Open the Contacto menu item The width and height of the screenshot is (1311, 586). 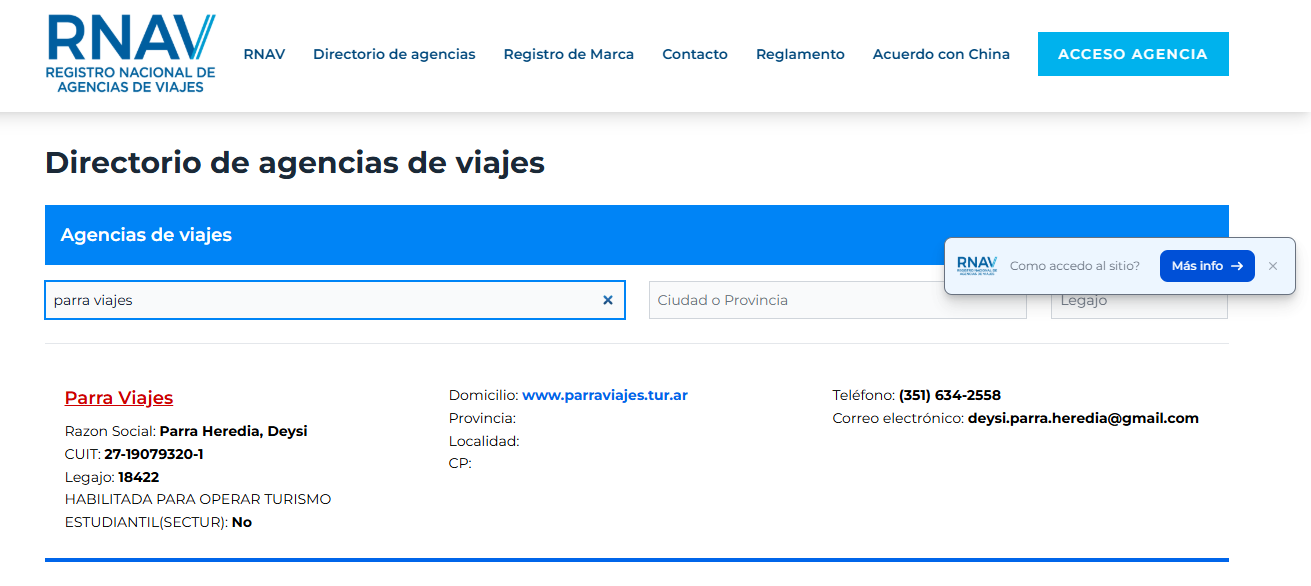coord(695,54)
